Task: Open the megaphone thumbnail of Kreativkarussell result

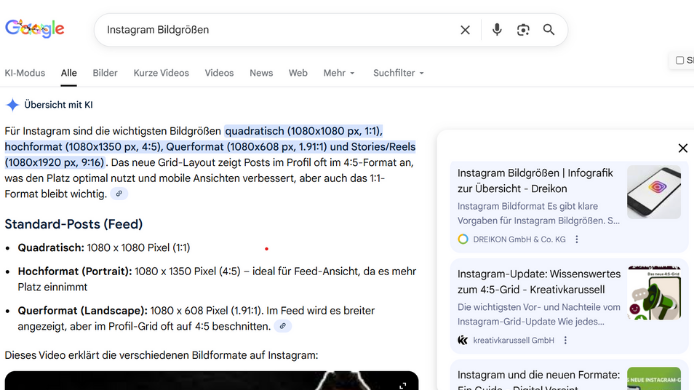Action: (654, 293)
